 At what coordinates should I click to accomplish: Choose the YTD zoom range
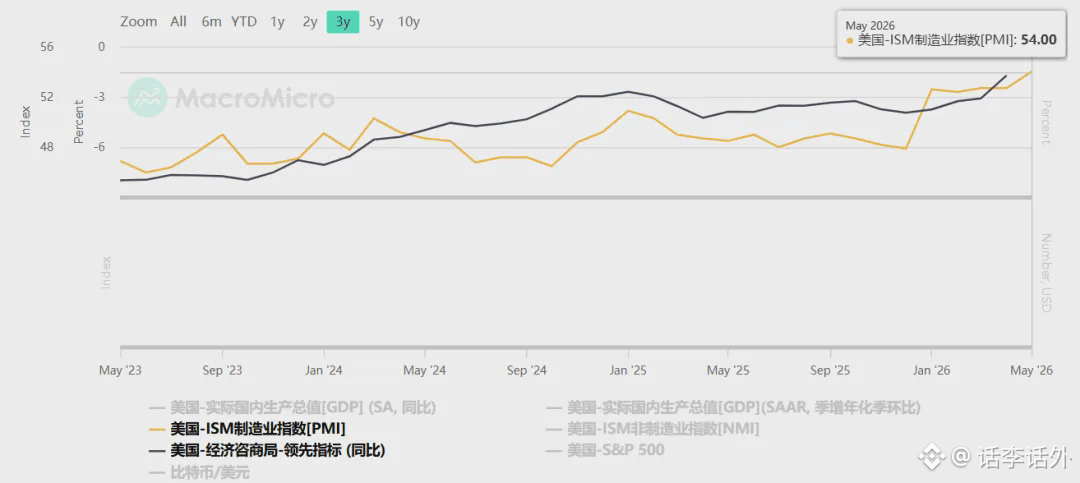(x=244, y=22)
